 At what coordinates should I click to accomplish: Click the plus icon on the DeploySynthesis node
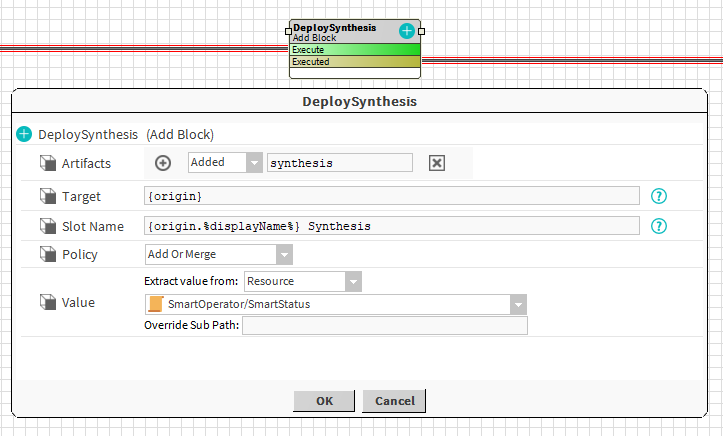coord(407,31)
